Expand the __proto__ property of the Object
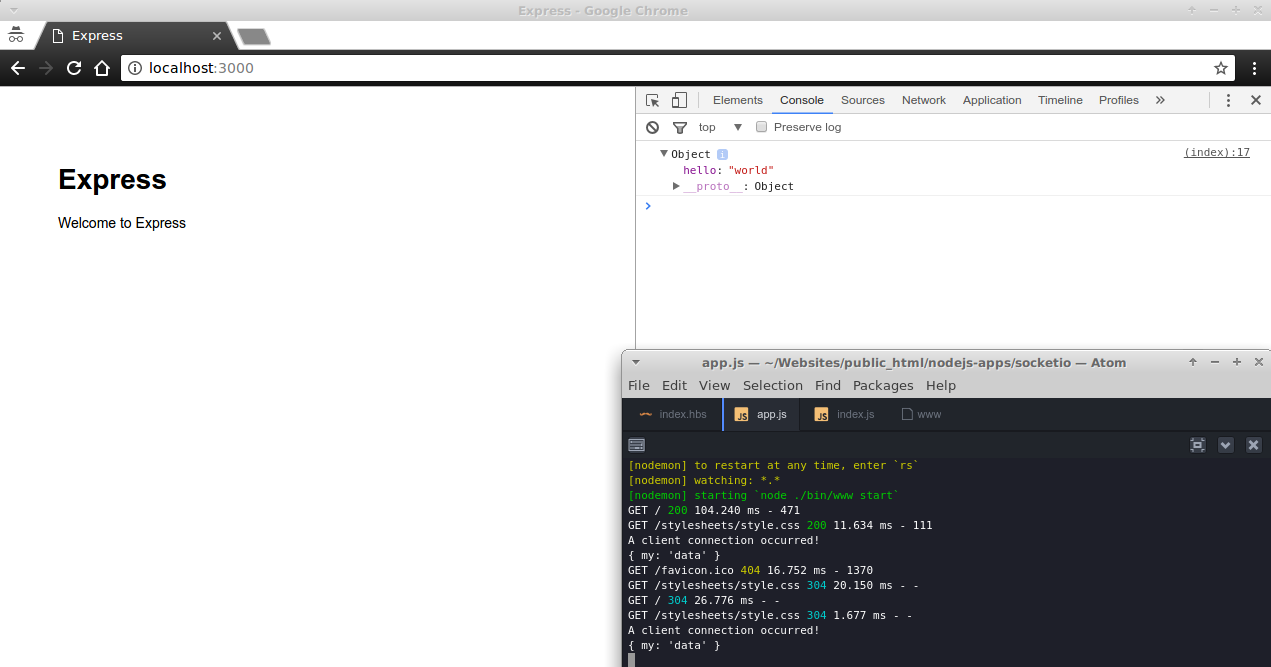The image size is (1271, 667). click(676, 186)
